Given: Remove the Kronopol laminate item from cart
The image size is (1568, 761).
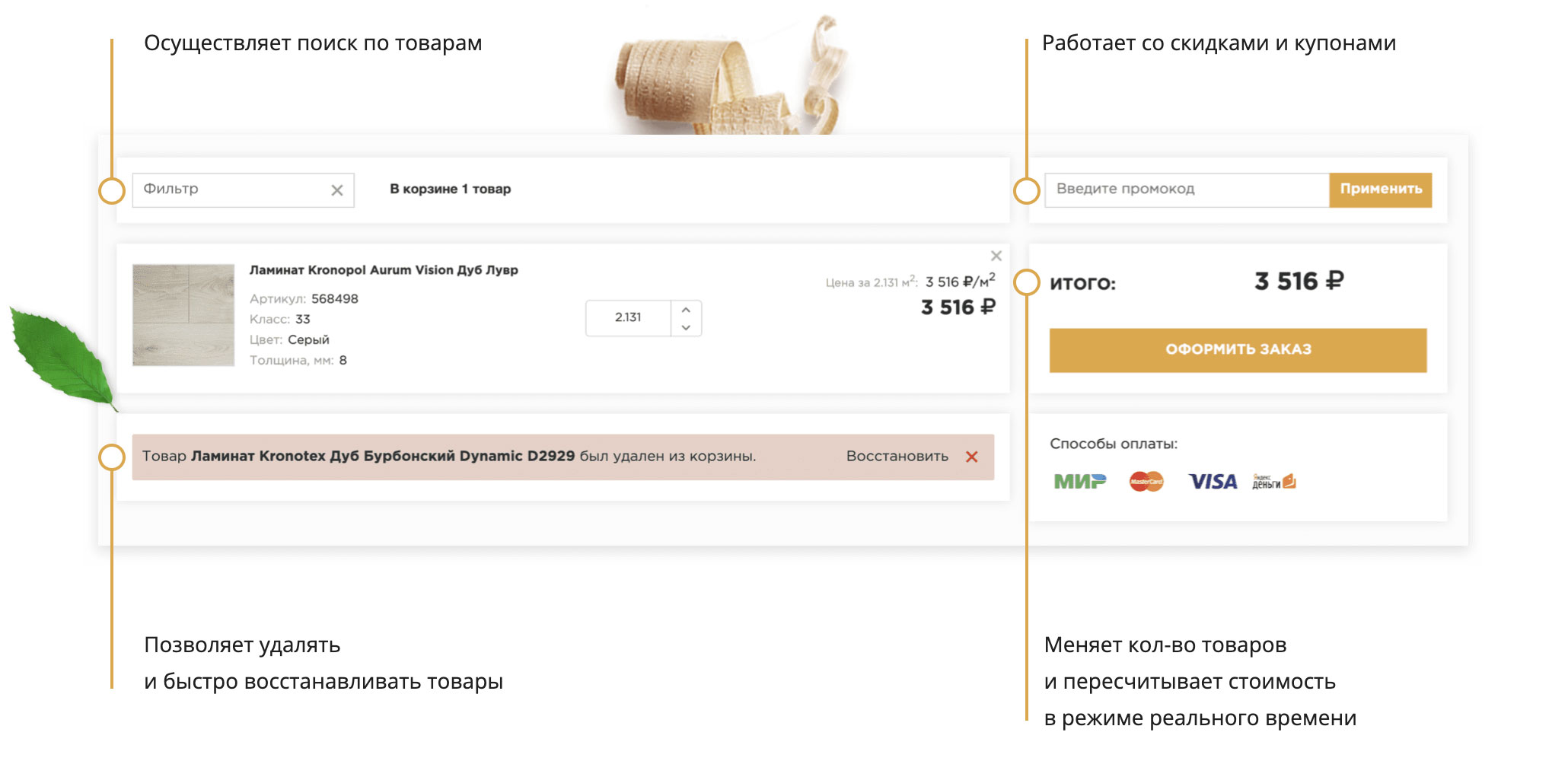Looking at the screenshot, I should click(996, 256).
